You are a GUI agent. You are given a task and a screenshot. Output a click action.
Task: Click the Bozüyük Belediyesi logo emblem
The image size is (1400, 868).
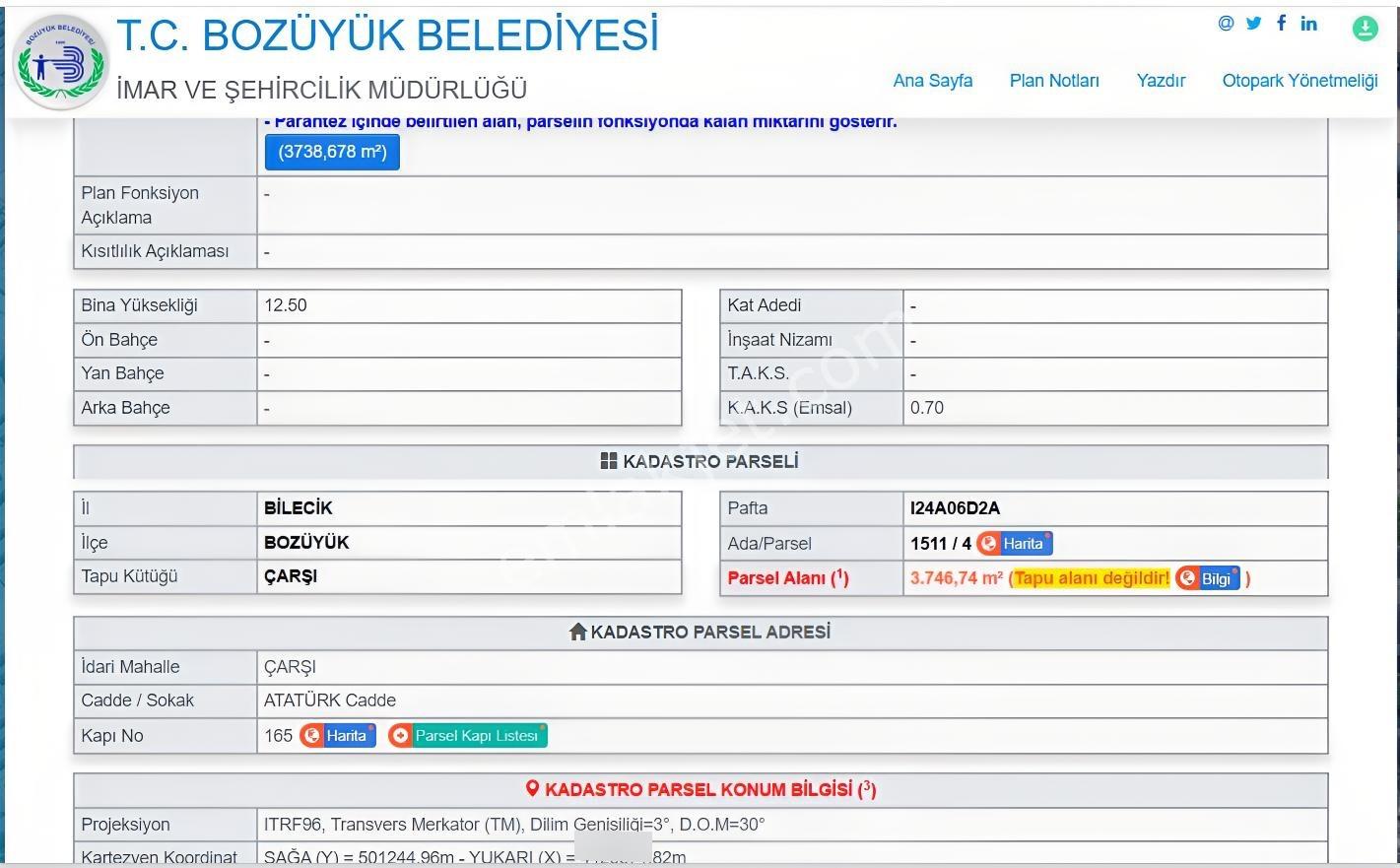(x=59, y=61)
